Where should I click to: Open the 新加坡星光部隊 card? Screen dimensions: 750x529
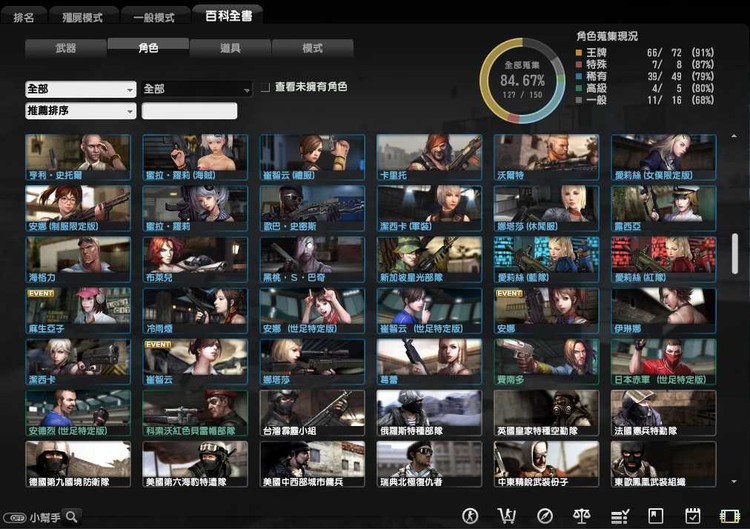coord(430,259)
